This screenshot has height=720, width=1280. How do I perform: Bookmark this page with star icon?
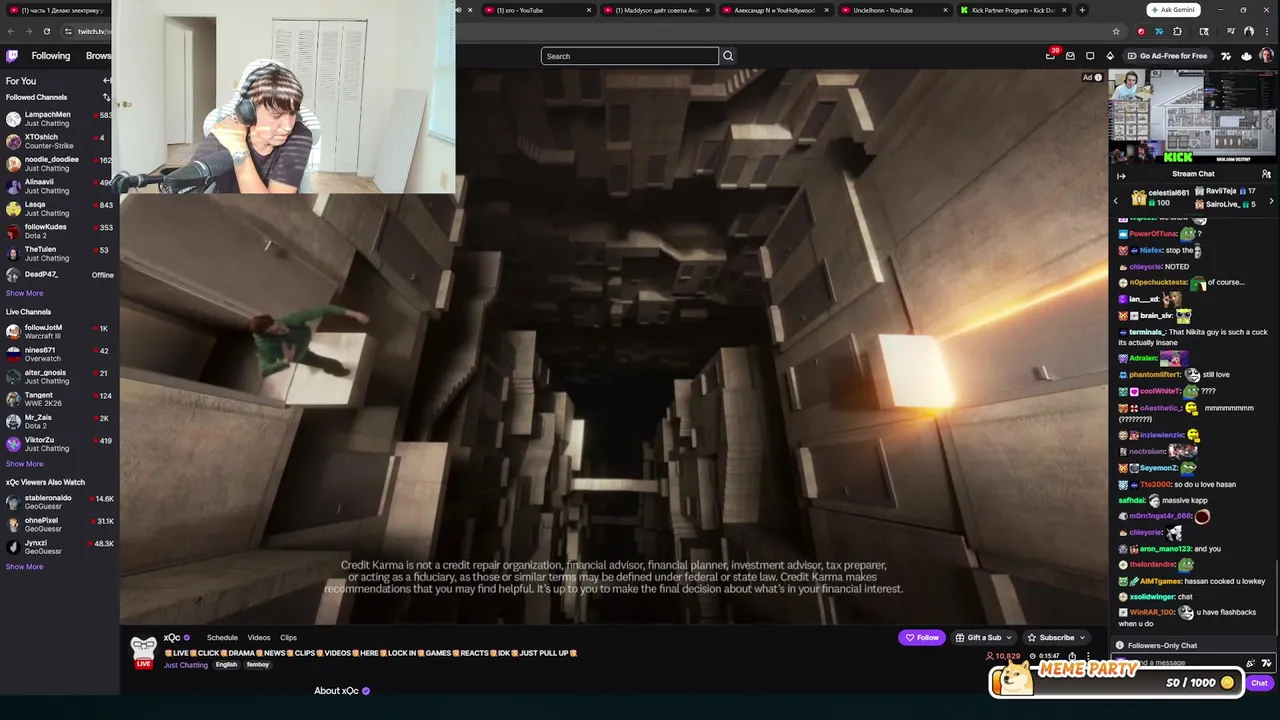1116,31
